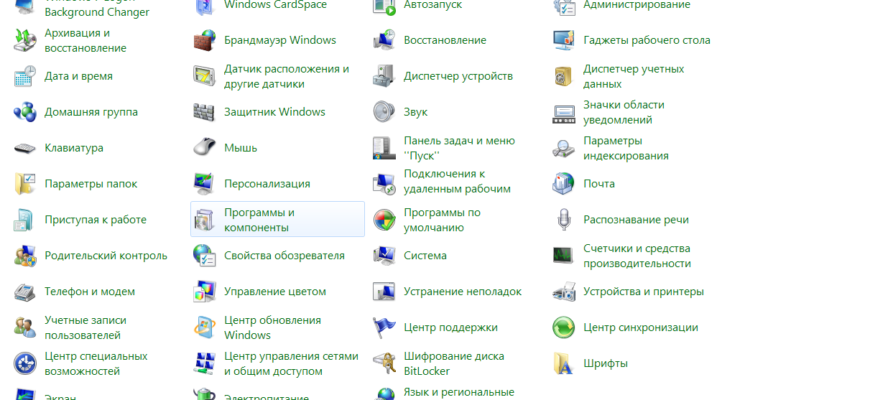870x400 pixels.
Task: Open the Защитник Windows wall icon
Action: point(204,112)
